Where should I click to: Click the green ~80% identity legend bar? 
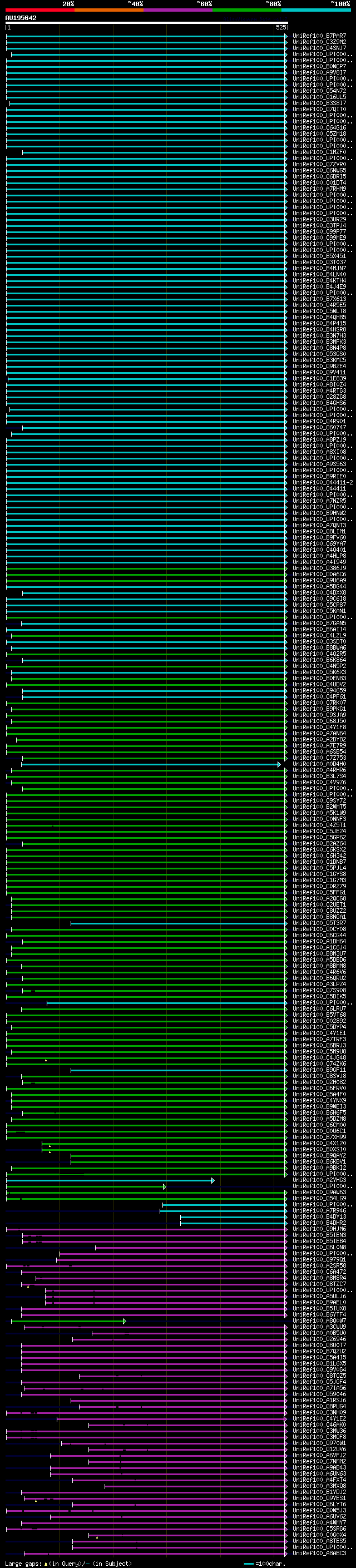click(247, 10)
